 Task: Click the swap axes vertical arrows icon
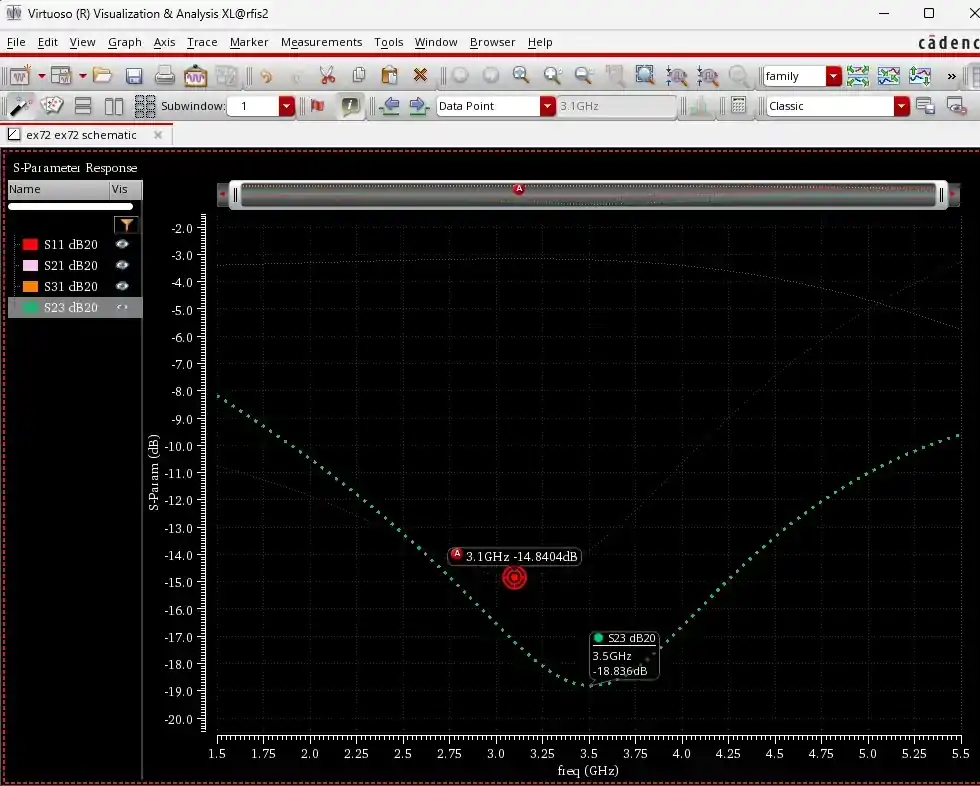pyautogui.click(x=919, y=76)
